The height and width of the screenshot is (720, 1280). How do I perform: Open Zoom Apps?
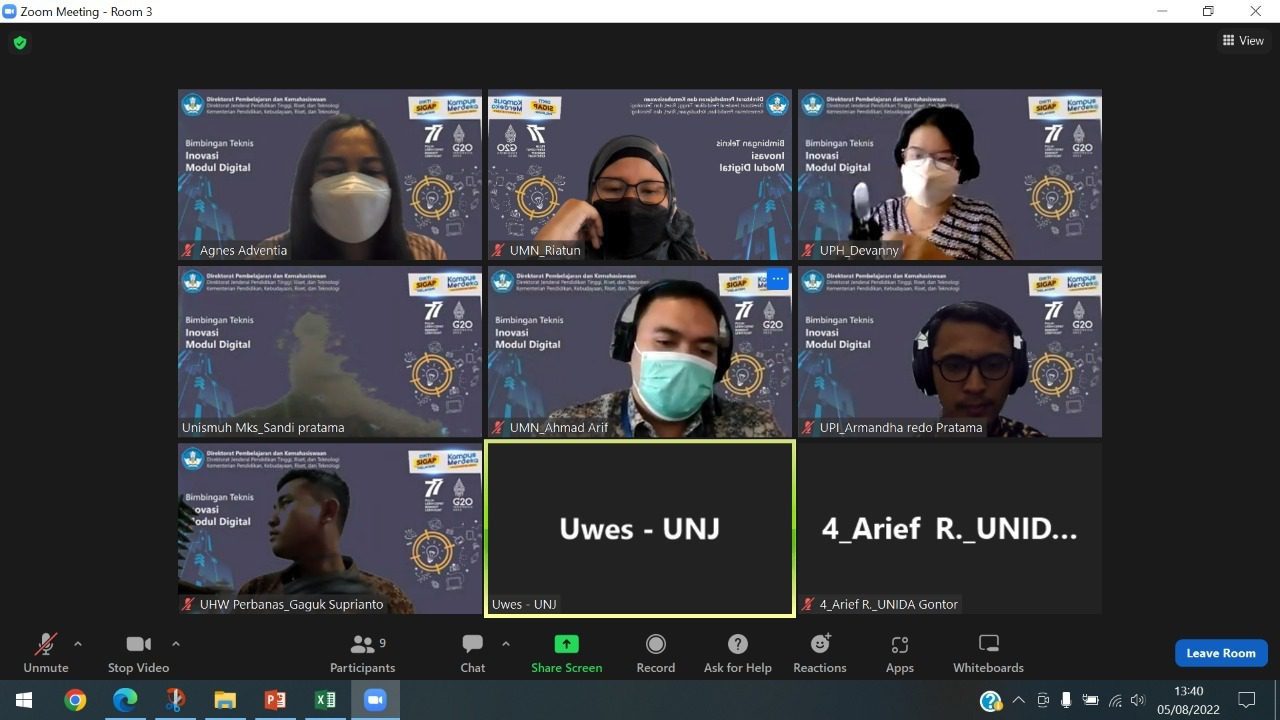(x=899, y=653)
